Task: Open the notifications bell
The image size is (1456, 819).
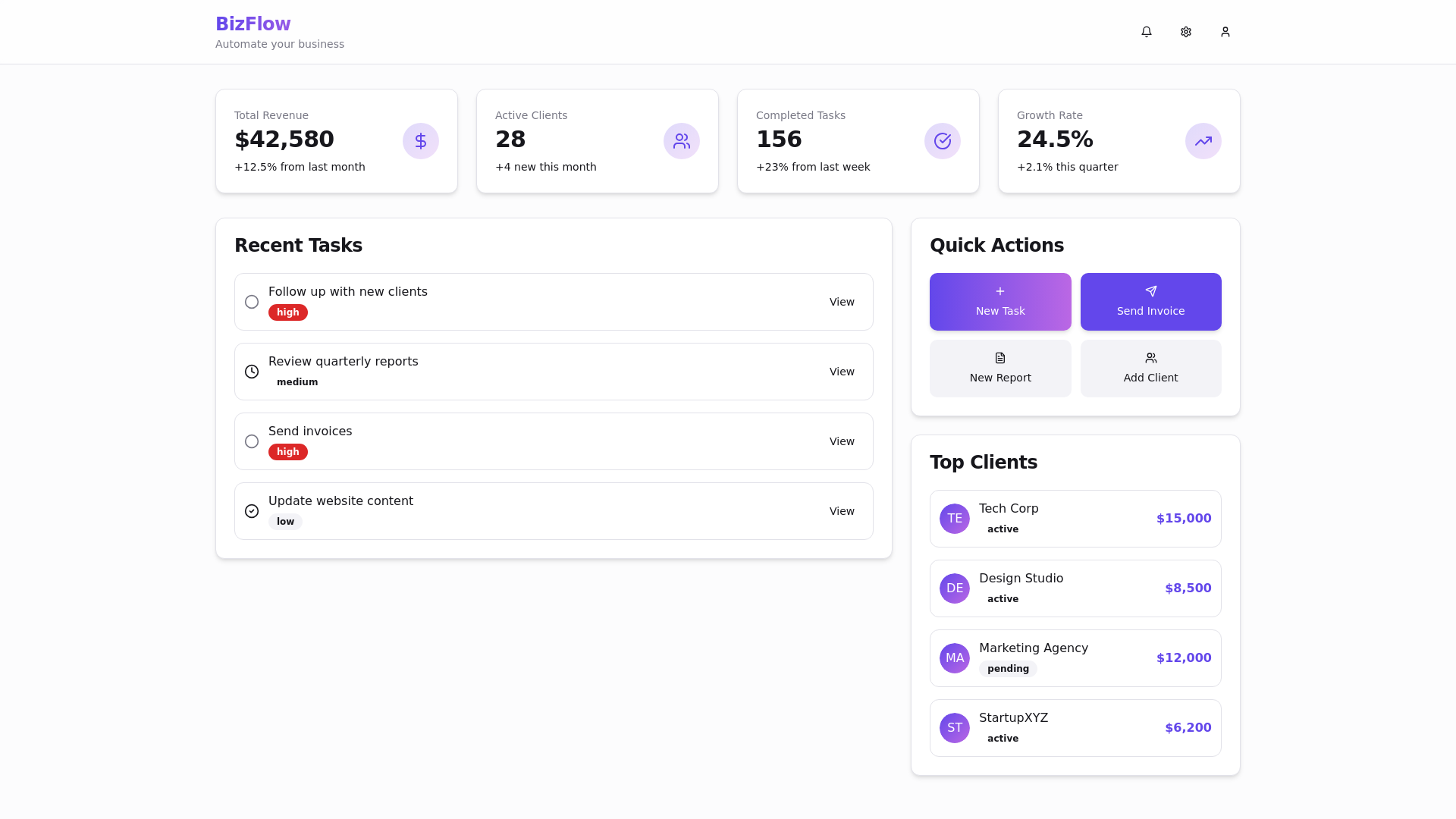Action: [1146, 32]
